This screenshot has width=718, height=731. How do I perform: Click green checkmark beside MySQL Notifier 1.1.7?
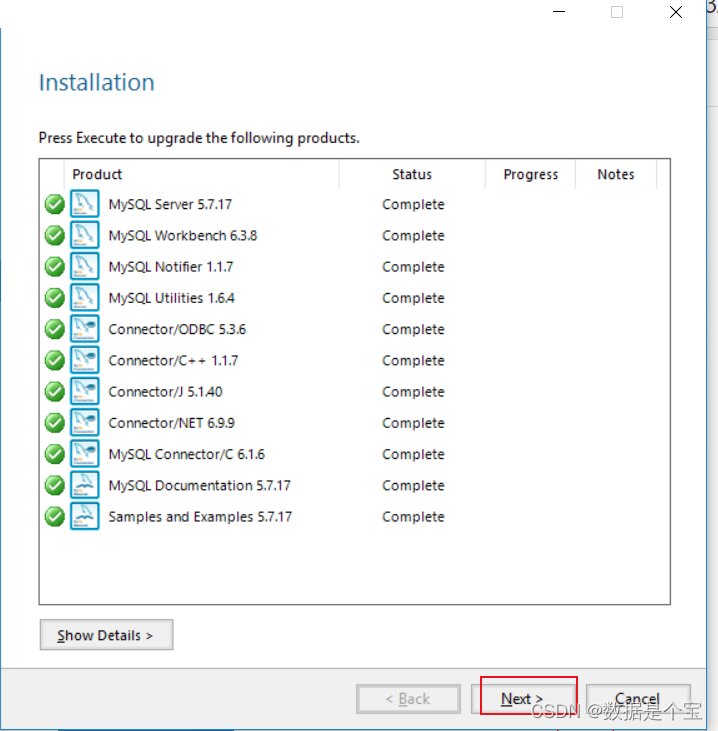pyautogui.click(x=55, y=267)
